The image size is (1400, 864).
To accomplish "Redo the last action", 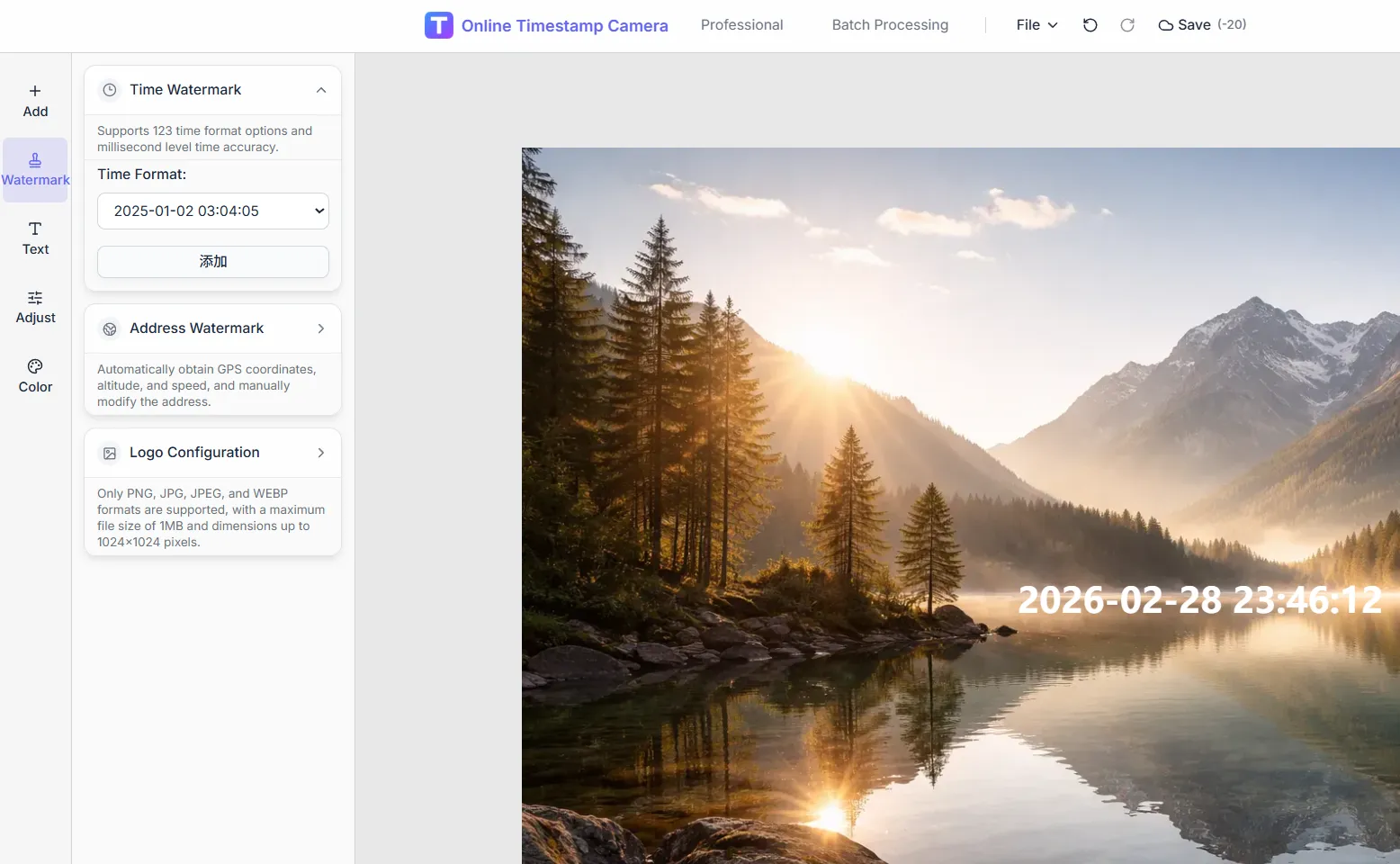I will coord(1127,24).
